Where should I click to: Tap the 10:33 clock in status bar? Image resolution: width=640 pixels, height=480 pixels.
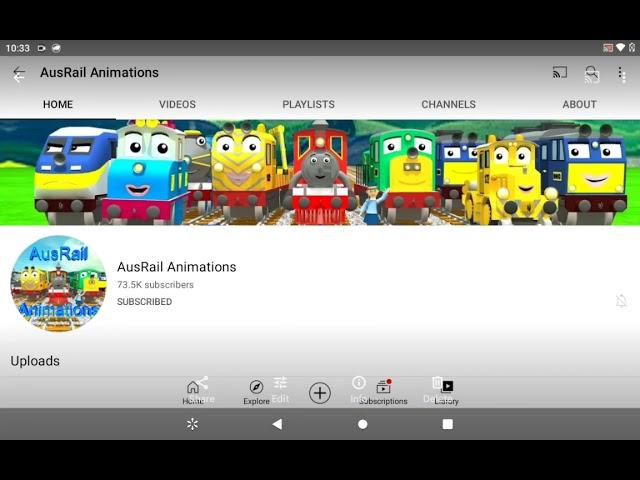(x=18, y=48)
